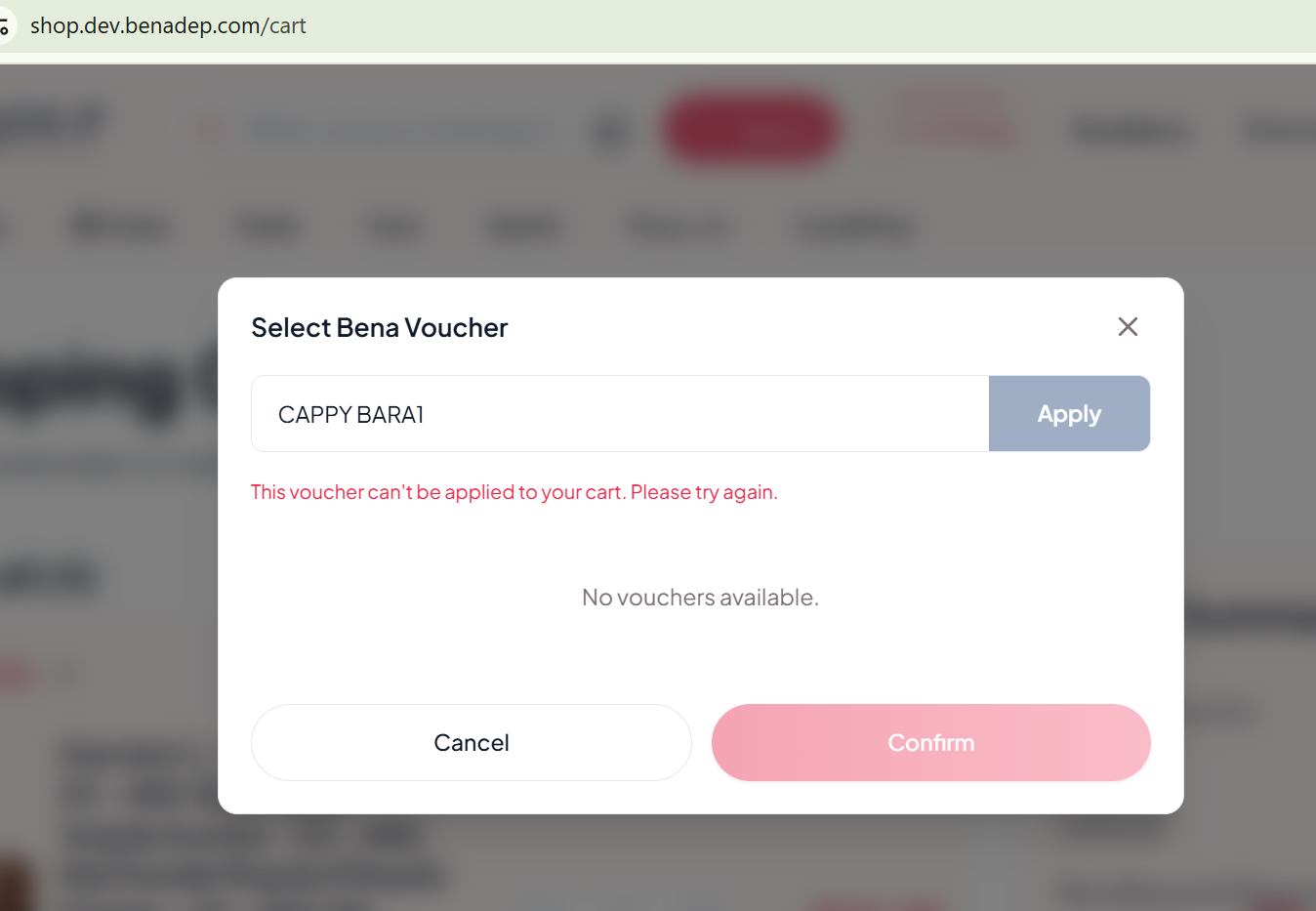Viewport: 1316px width, 911px height.
Task: Click the small red icon inside the blurred search bar
Action: pos(210,129)
